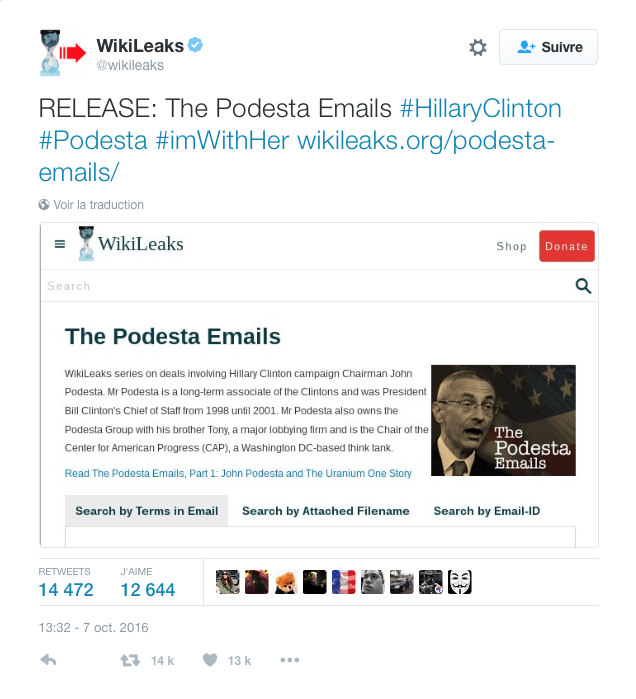Open the #imWithHer hashtag link
Image resolution: width=636 pixels, height=699 pixels.
222,140
